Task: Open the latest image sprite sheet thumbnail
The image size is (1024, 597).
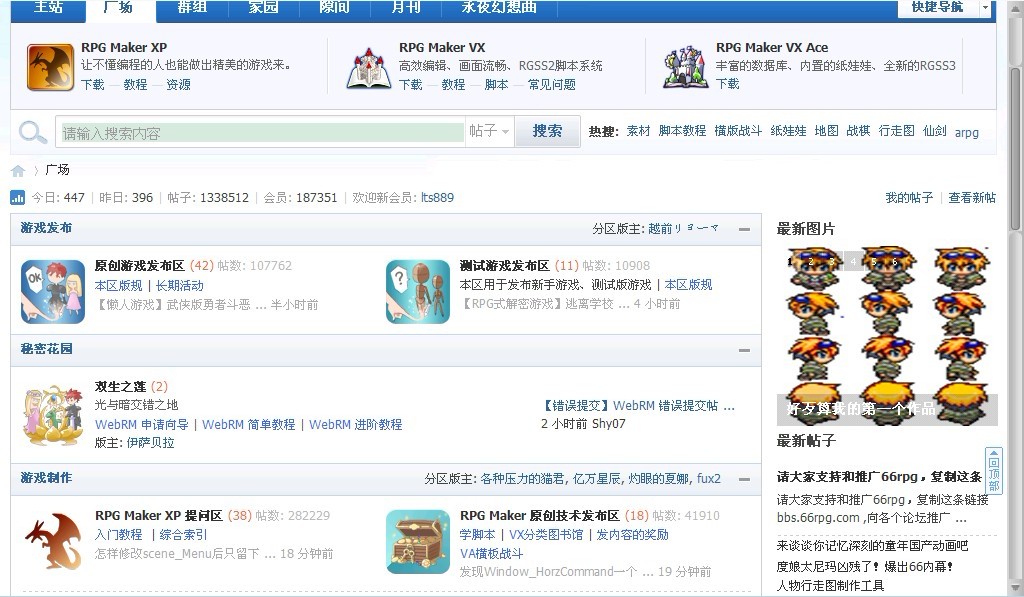Action: (887, 336)
